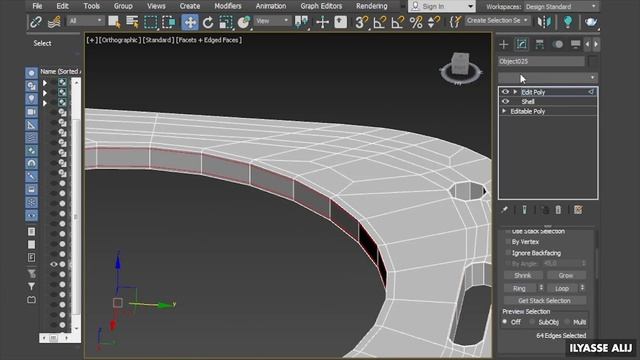
Task: Open the Modifier List dropdown
Action: coord(548,78)
